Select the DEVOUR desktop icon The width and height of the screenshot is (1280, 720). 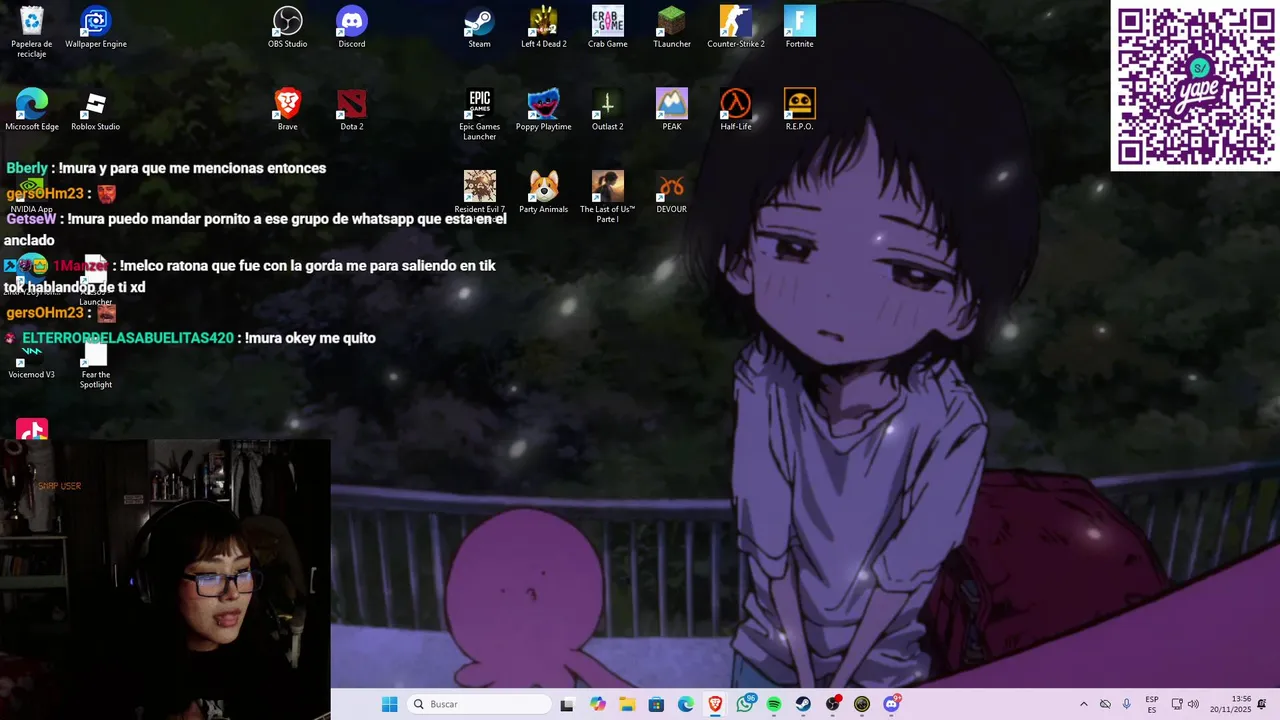pos(672,193)
